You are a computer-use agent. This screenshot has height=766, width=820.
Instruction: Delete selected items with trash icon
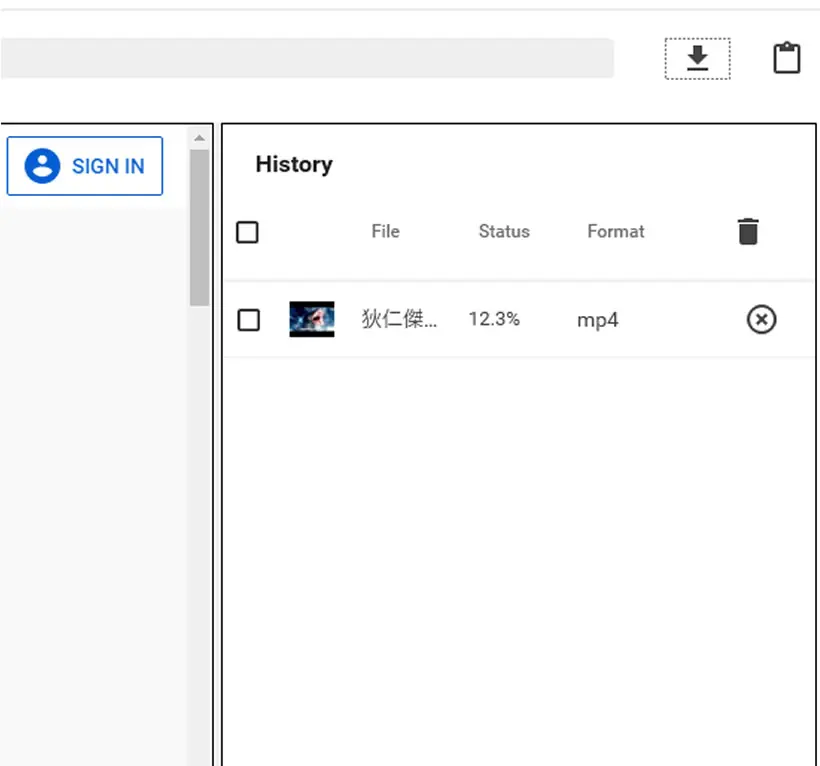click(748, 231)
